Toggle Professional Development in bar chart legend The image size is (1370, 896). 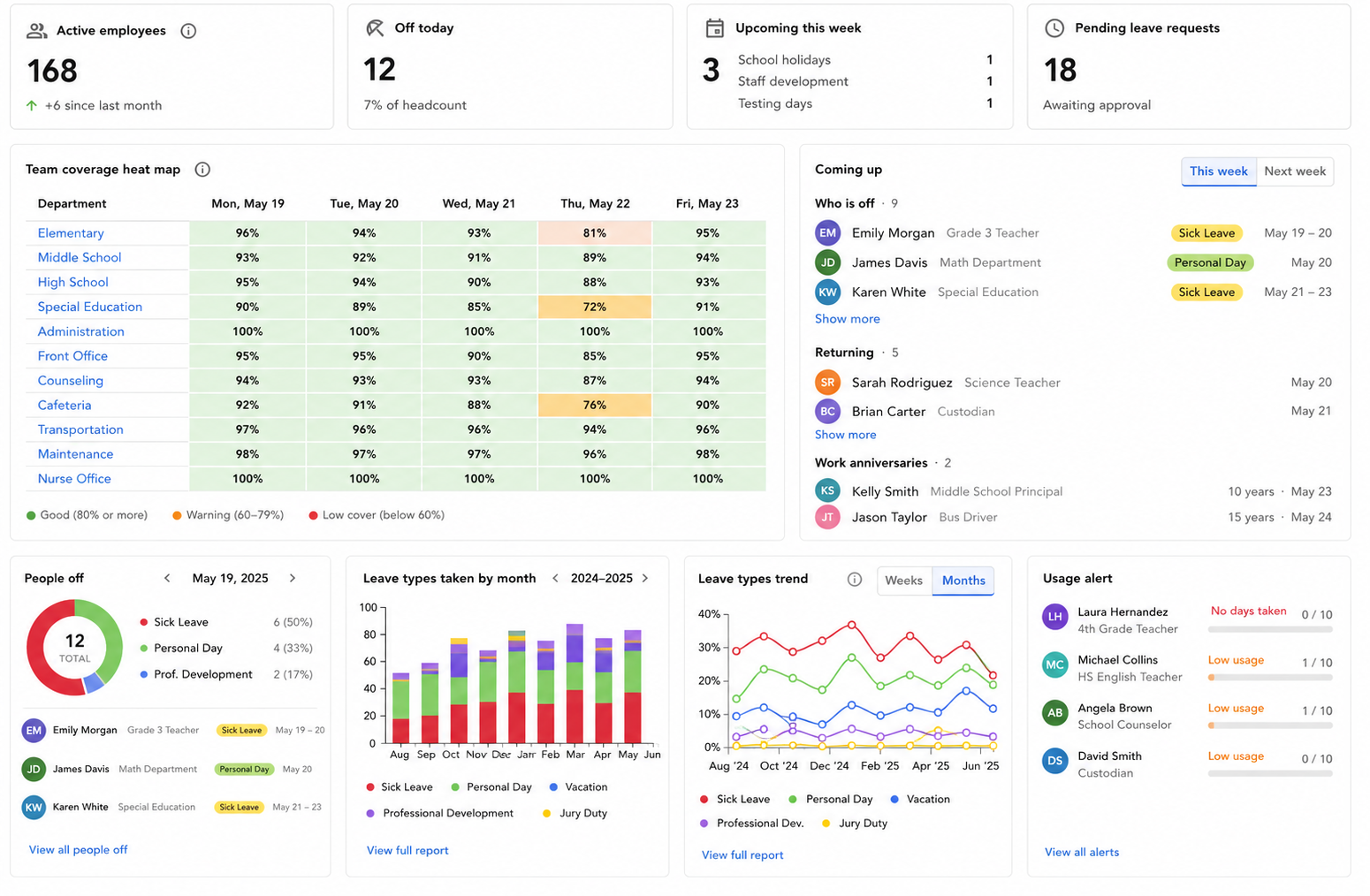tap(439, 814)
